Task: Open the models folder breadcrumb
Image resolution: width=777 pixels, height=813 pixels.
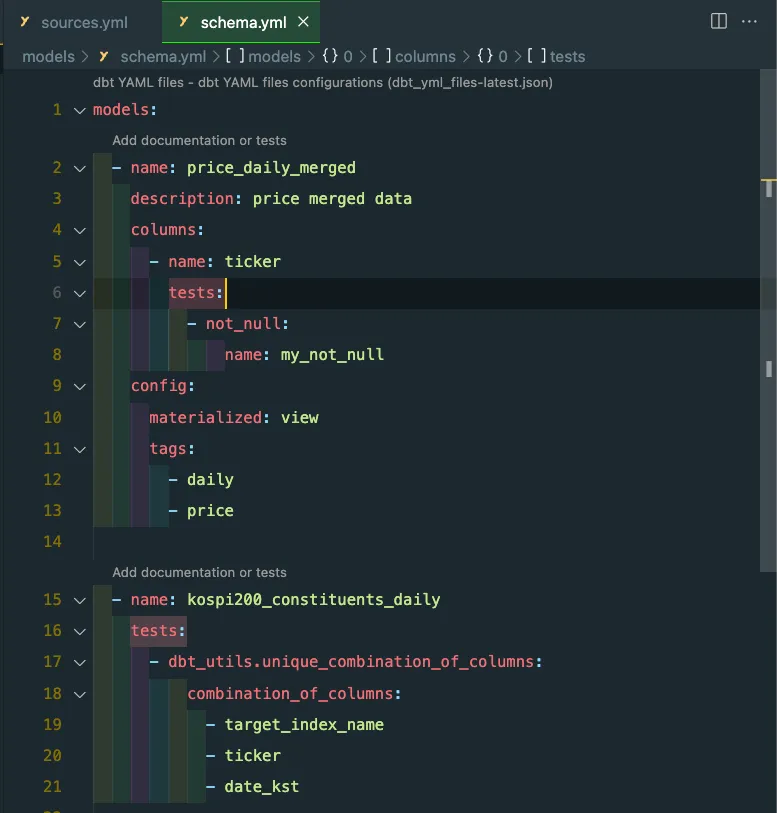Action: [x=48, y=56]
